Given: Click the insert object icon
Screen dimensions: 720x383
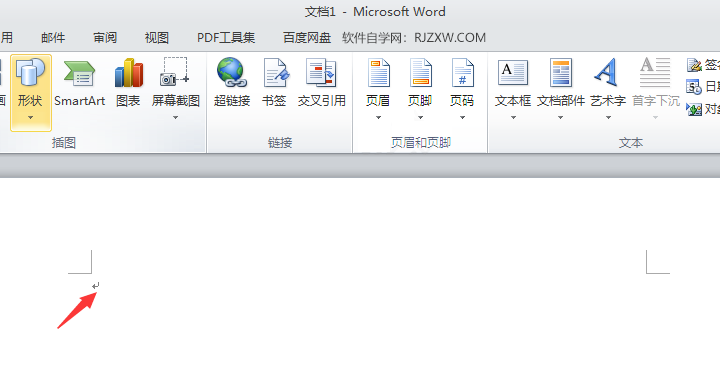Looking at the screenshot, I should 694,109.
